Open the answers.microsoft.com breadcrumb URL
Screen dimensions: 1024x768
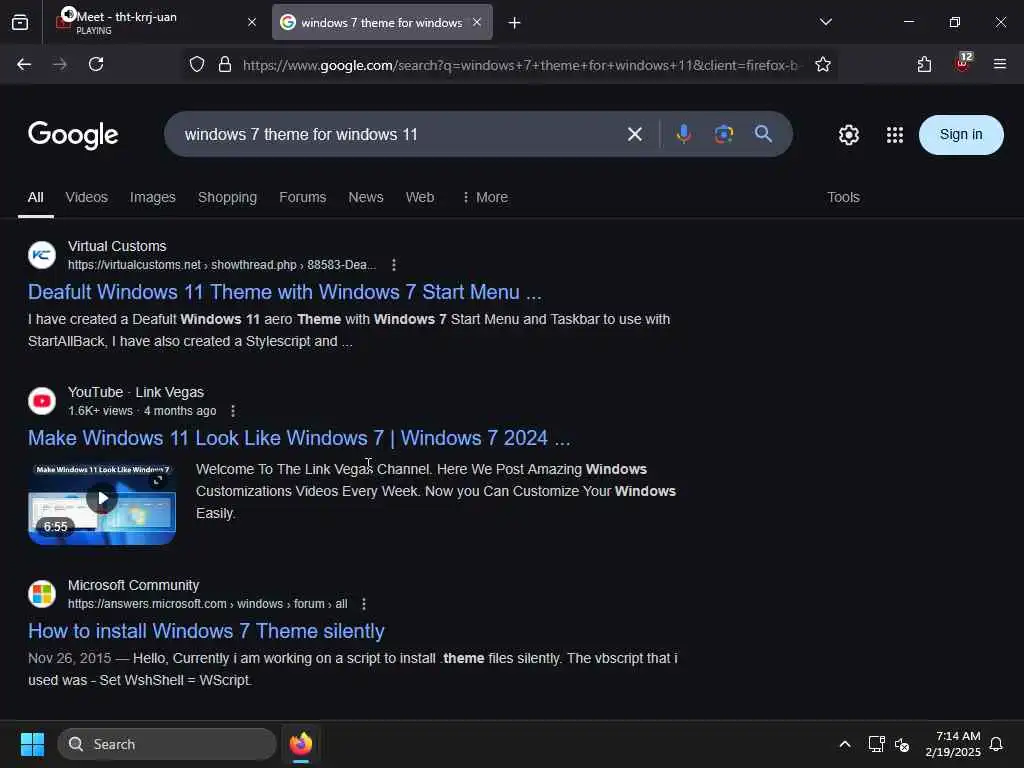tap(208, 604)
